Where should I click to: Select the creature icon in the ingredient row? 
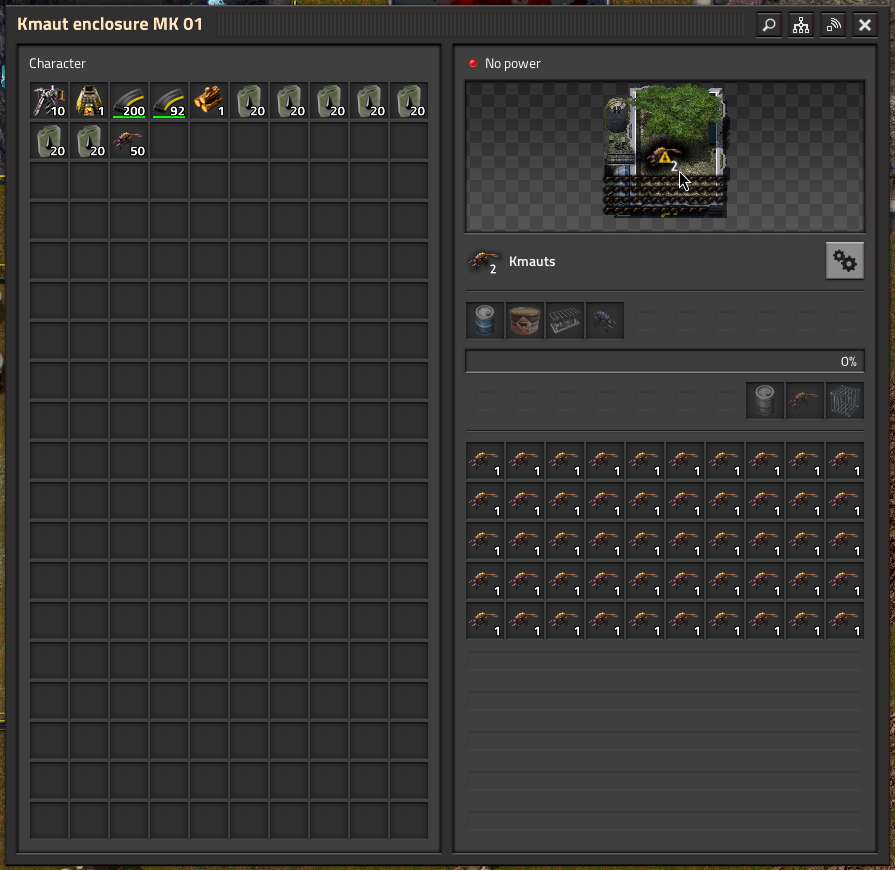(x=604, y=320)
